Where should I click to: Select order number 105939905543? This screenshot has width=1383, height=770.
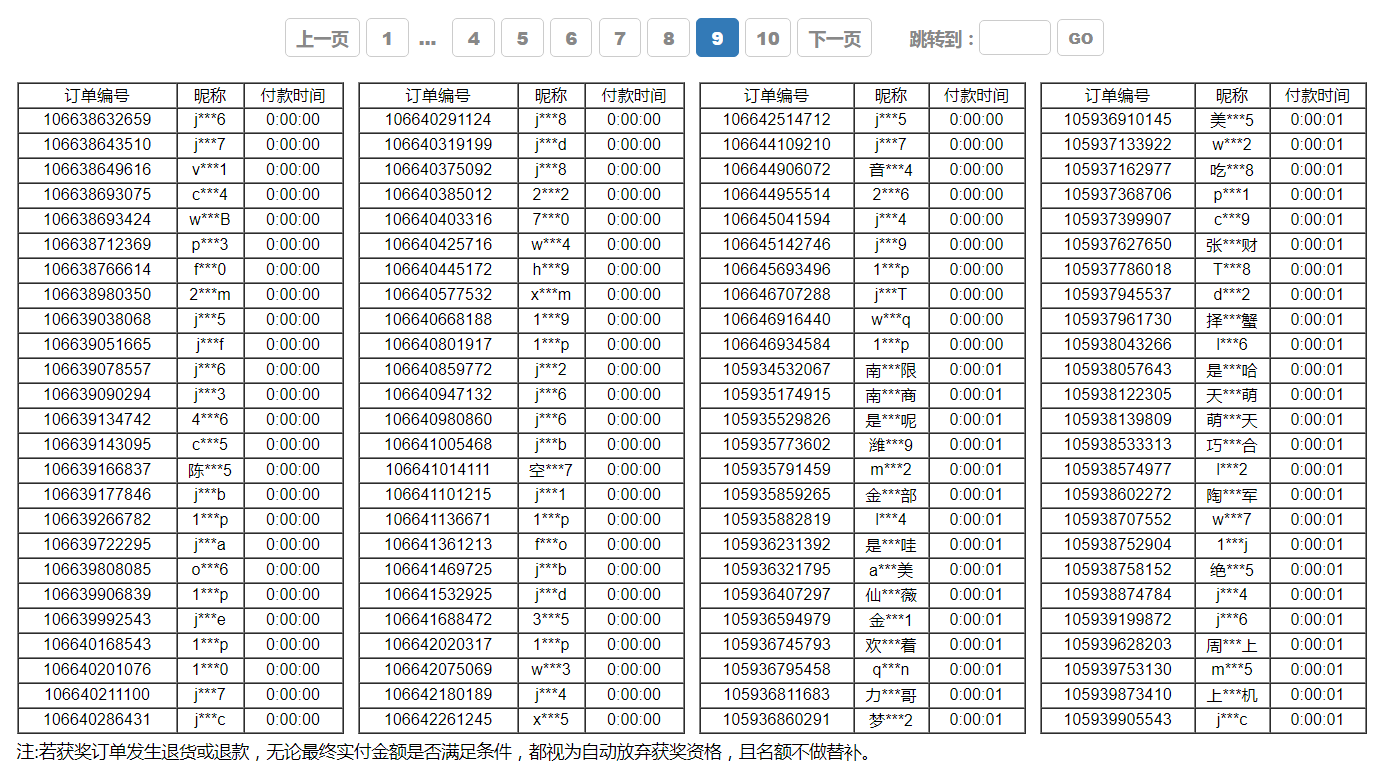click(1118, 720)
